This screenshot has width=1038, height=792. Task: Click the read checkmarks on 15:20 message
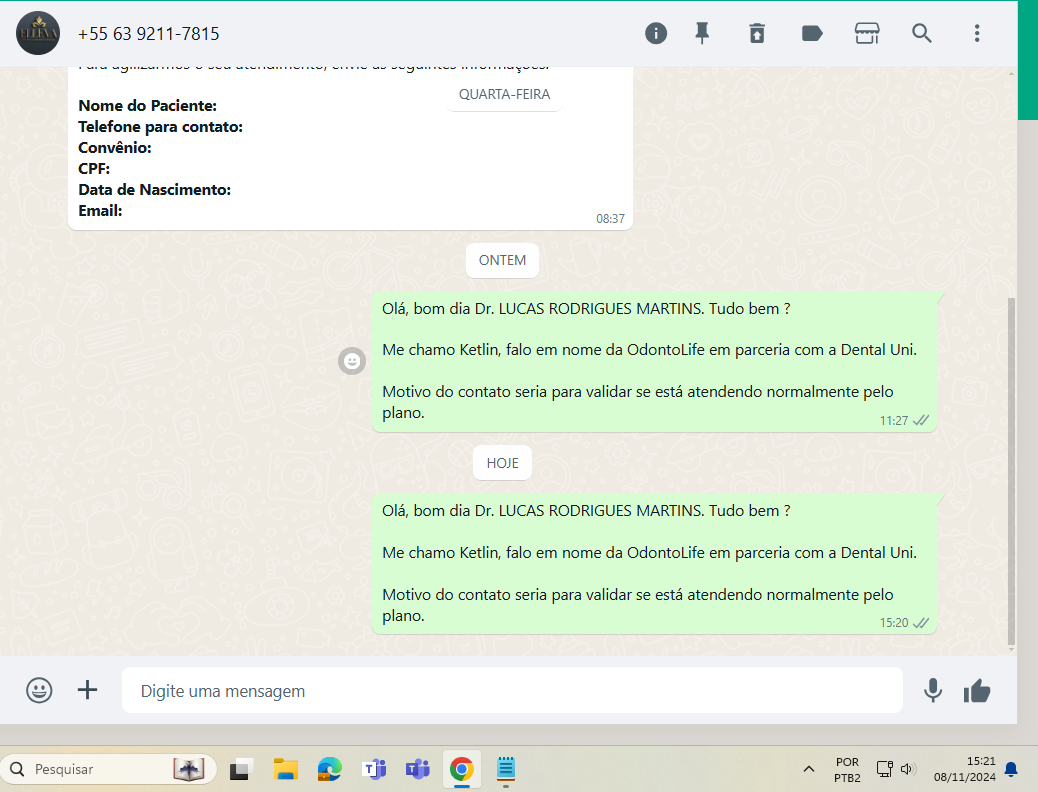click(921, 622)
